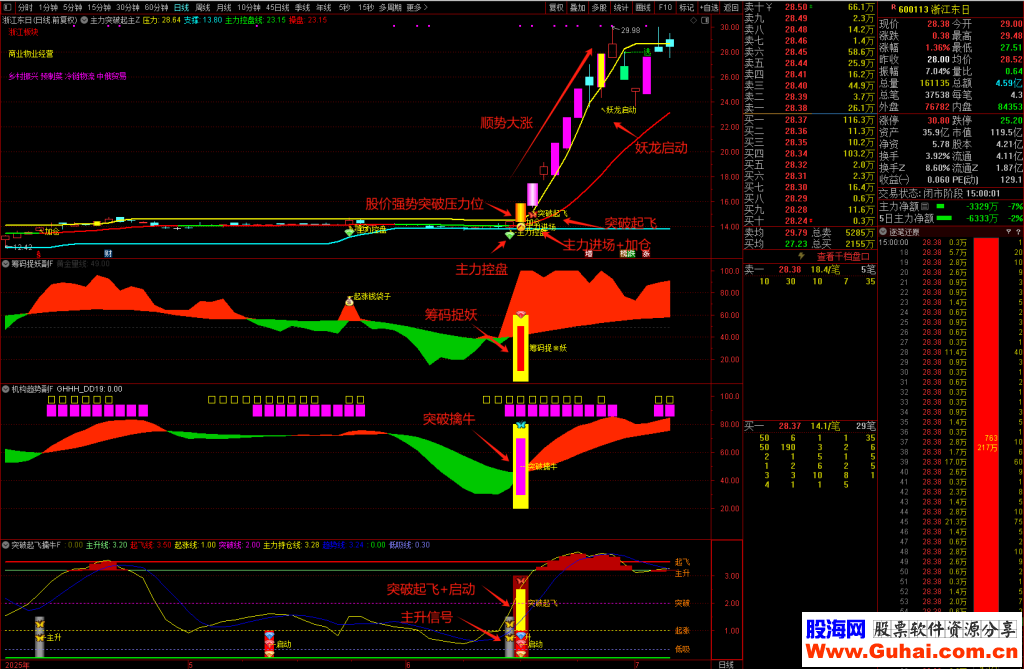Switch to 30分钟 period tab

128,7
